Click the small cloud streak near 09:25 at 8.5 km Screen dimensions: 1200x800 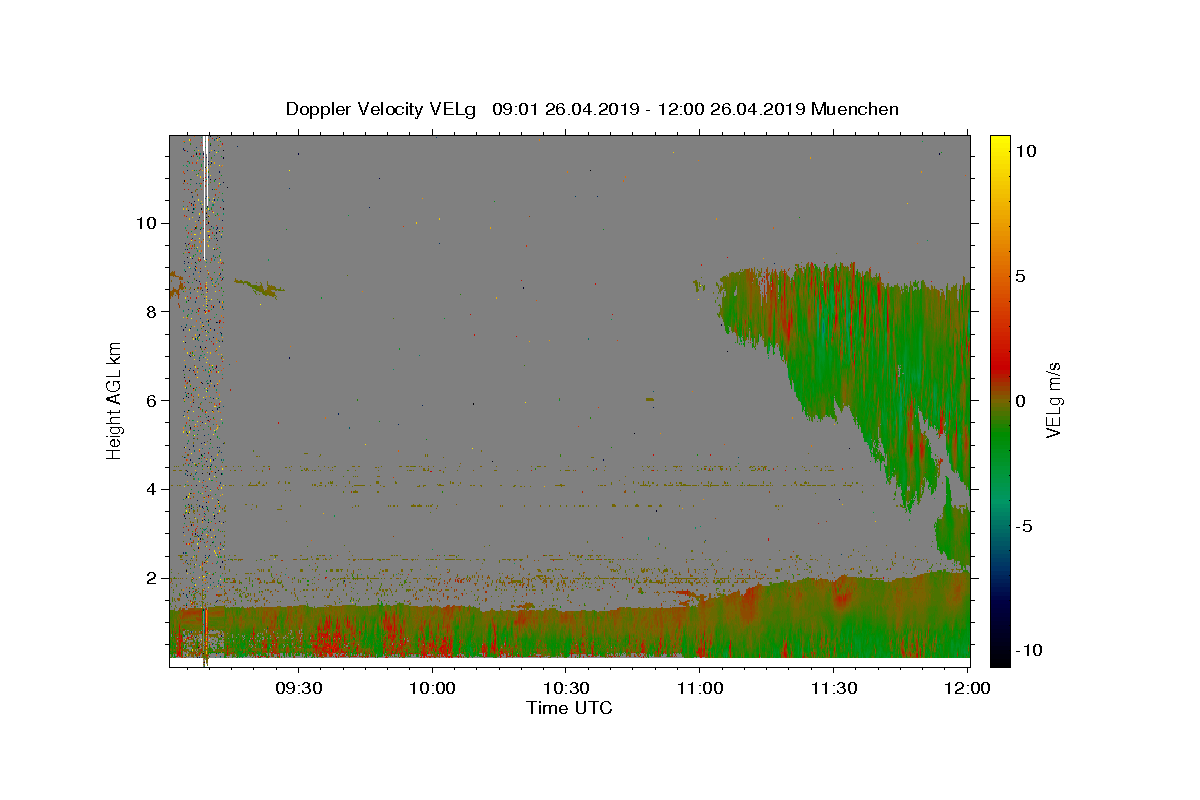pyautogui.click(x=260, y=288)
